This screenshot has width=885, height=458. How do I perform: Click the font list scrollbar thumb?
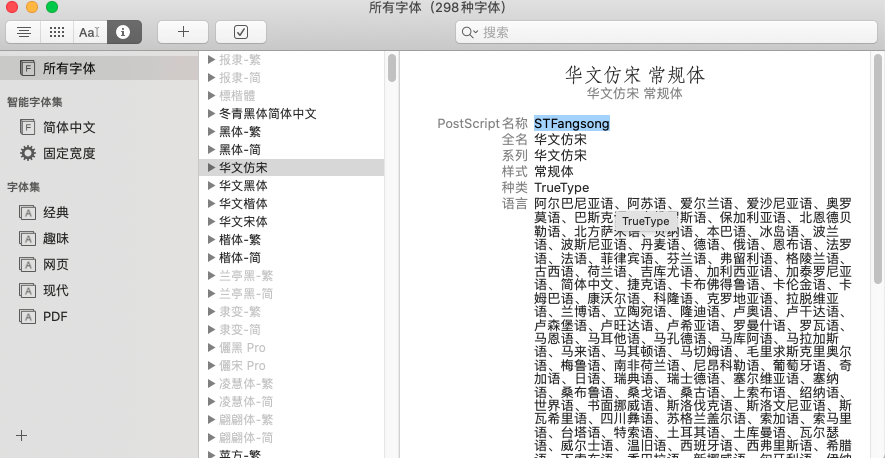392,68
